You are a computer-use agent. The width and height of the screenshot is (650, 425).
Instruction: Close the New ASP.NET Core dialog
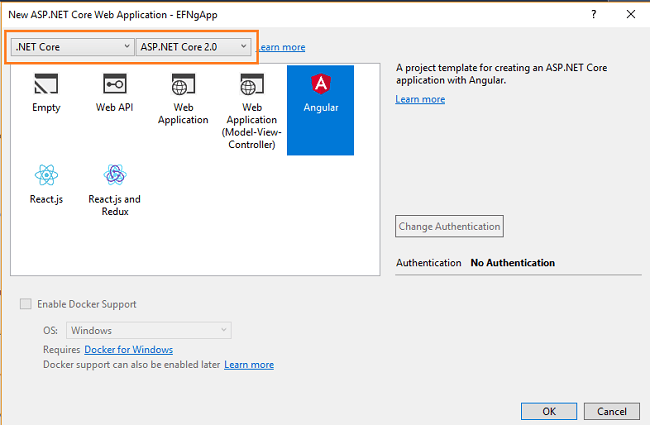[630, 14]
